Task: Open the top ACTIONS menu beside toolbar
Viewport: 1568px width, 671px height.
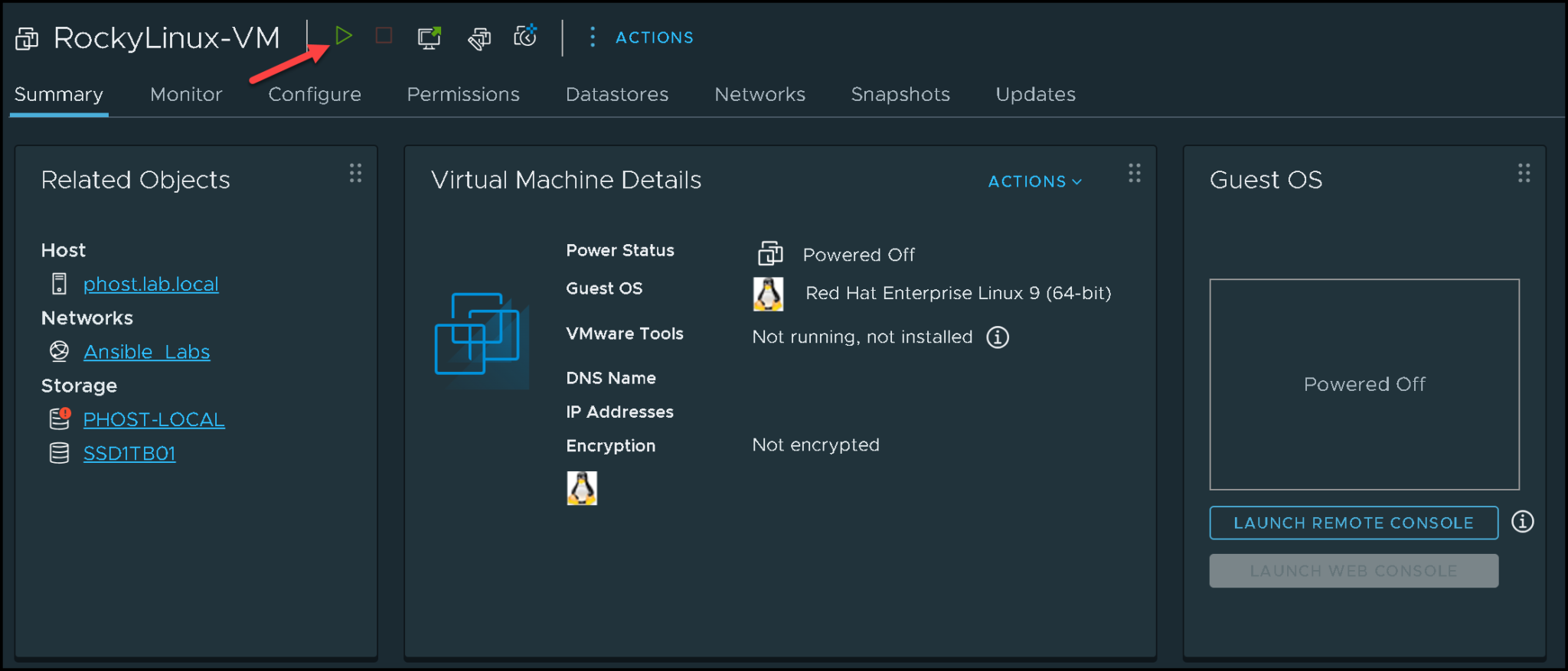Action: tap(642, 37)
